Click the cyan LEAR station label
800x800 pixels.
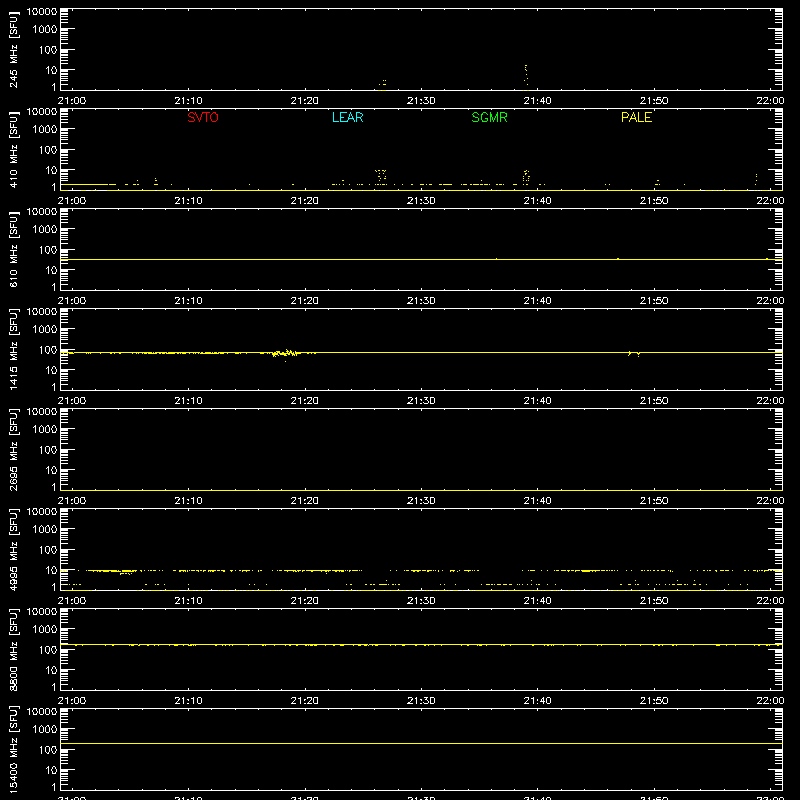(x=347, y=117)
